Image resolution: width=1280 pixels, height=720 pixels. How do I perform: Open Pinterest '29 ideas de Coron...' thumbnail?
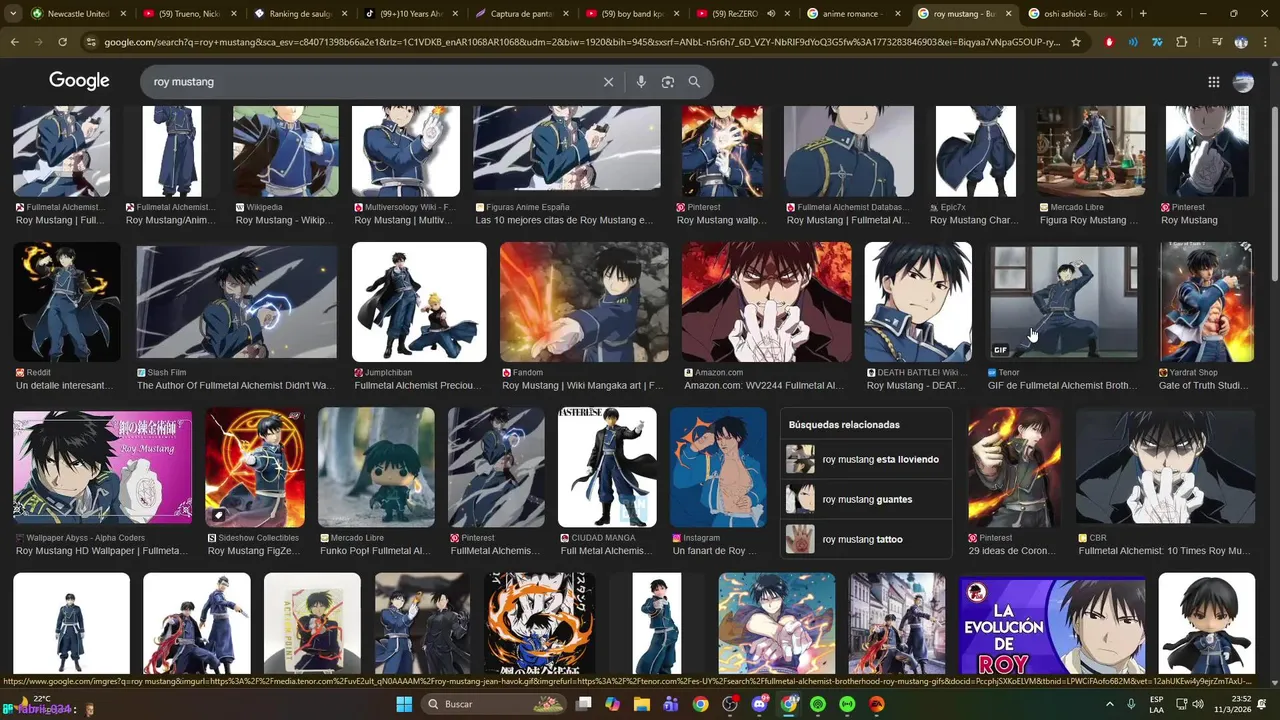tap(1015, 467)
